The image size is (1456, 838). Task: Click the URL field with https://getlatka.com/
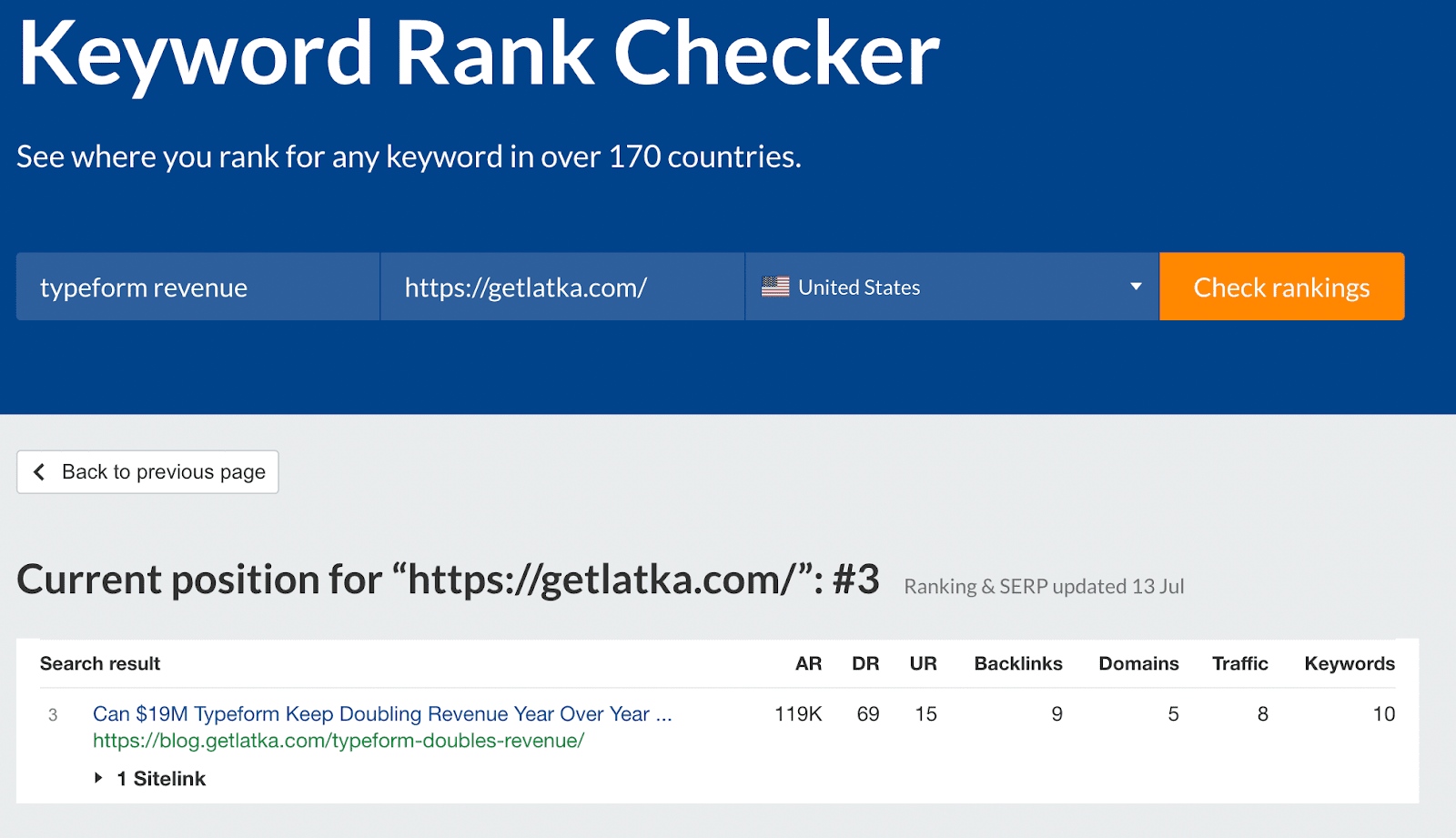click(x=562, y=287)
